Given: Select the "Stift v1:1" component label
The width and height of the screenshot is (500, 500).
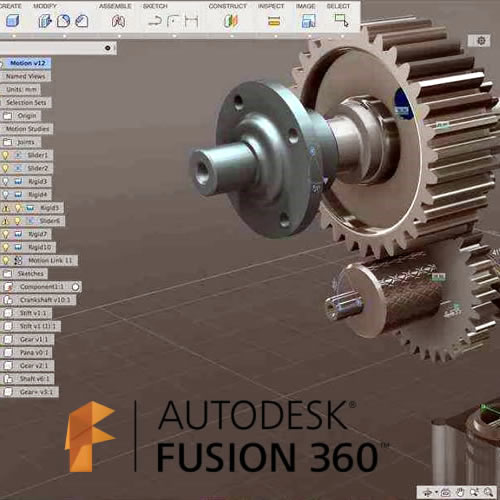Looking at the screenshot, I should click(33, 313).
